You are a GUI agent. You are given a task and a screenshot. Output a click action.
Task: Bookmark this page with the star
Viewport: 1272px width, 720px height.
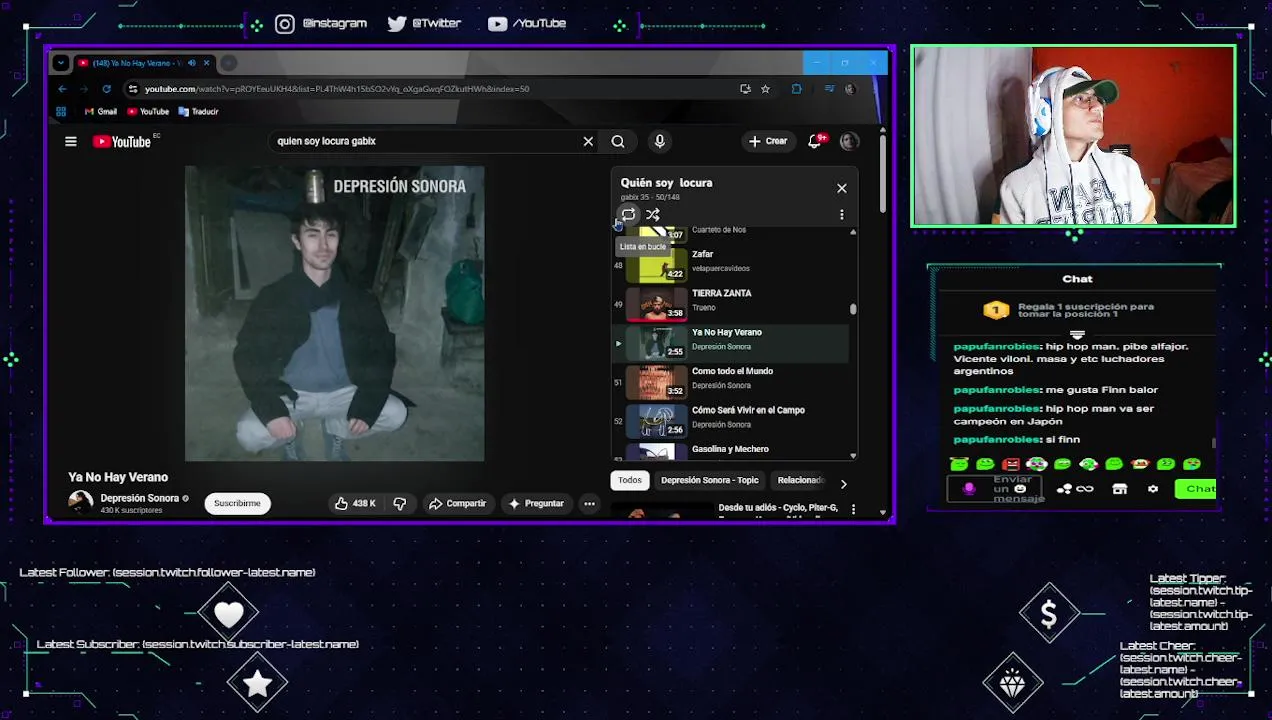click(765, 89)
